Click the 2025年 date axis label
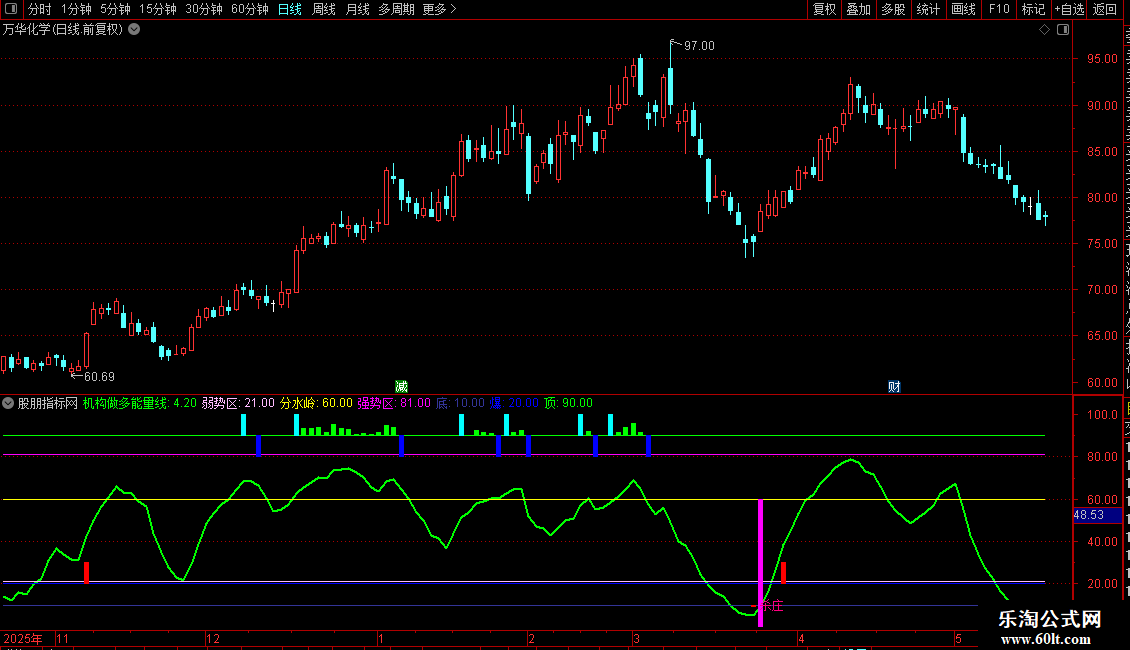This screenshot has width=1130, height=650. point(22,638)
